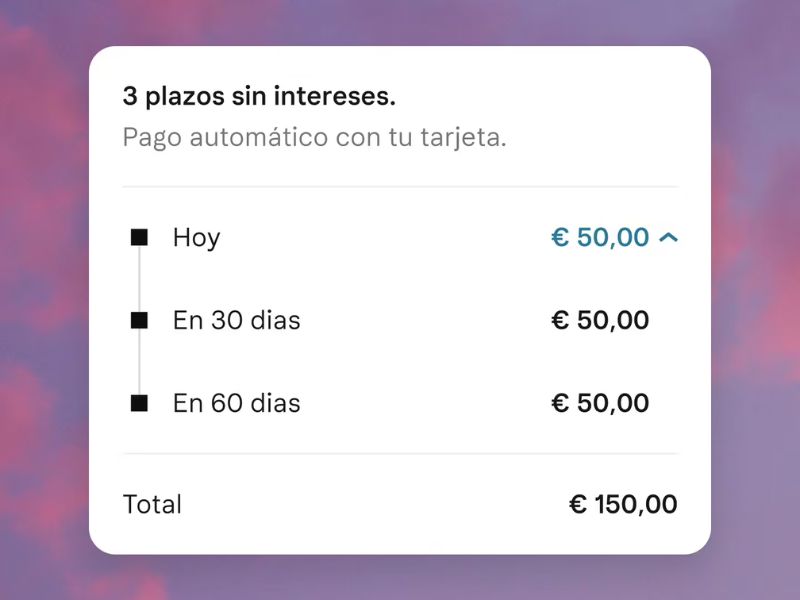Click the square marker for En 30 dias
This screenshot has height=600, width=800.
(x=140, y=320)
